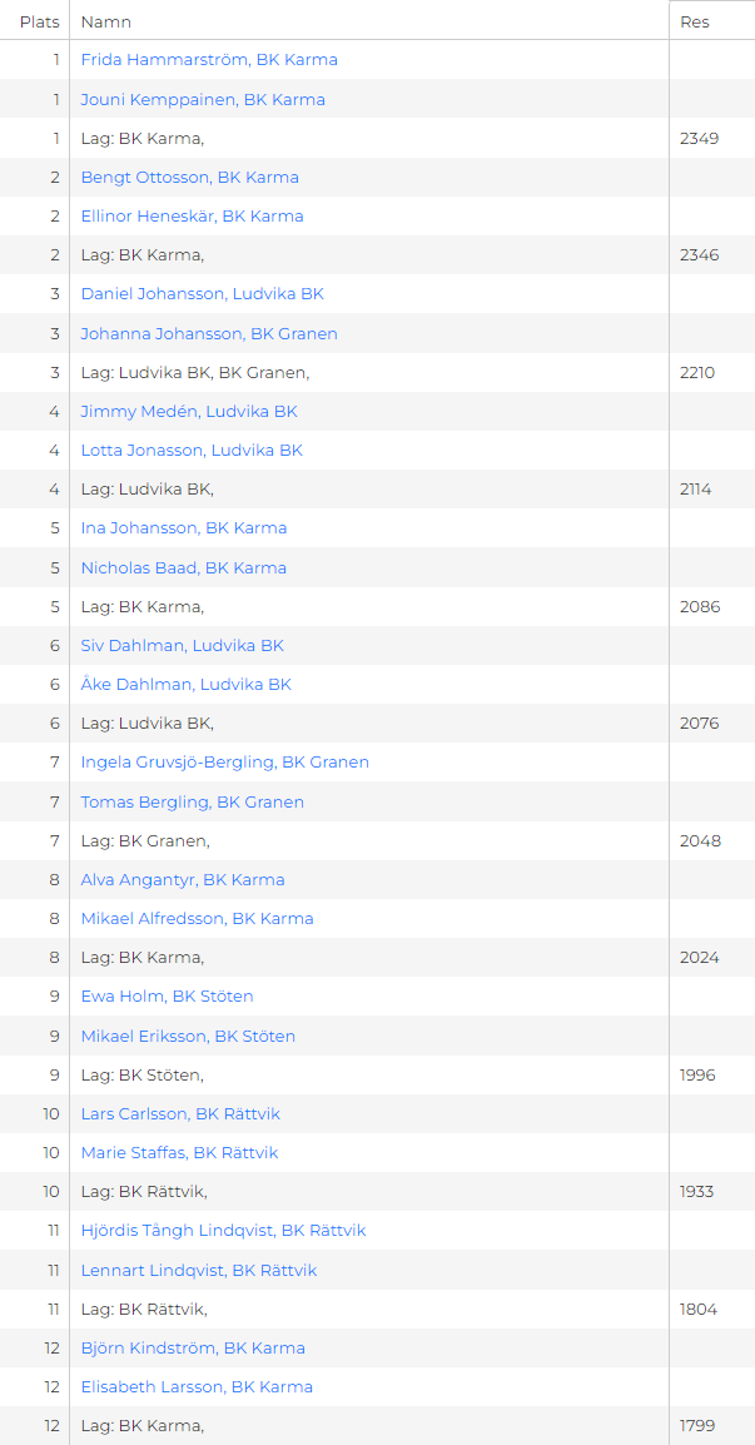The width and height of the screenshot is (755, 1445).
Task: Click the result 1799
Action: 697,1426
